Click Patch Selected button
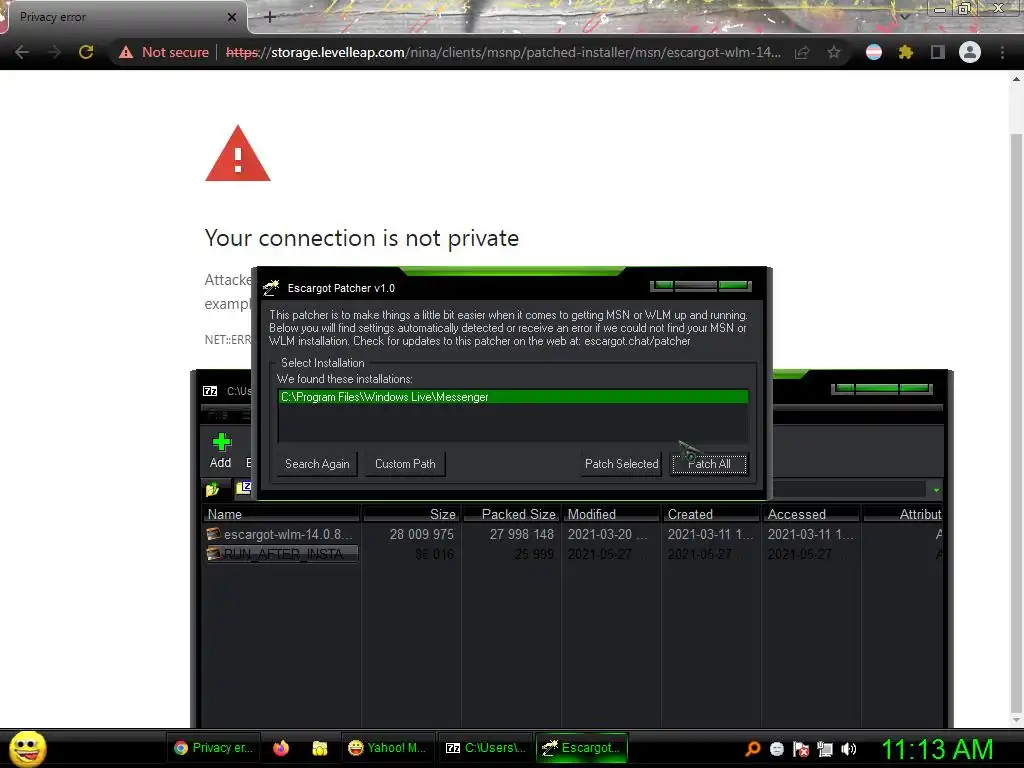 pos(622,464)
